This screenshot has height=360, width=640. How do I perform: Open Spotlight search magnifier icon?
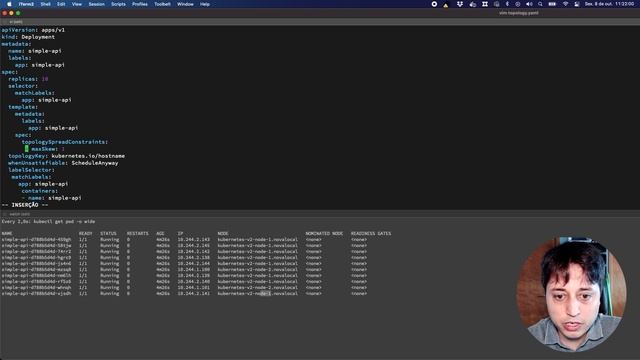pos(540,4)
